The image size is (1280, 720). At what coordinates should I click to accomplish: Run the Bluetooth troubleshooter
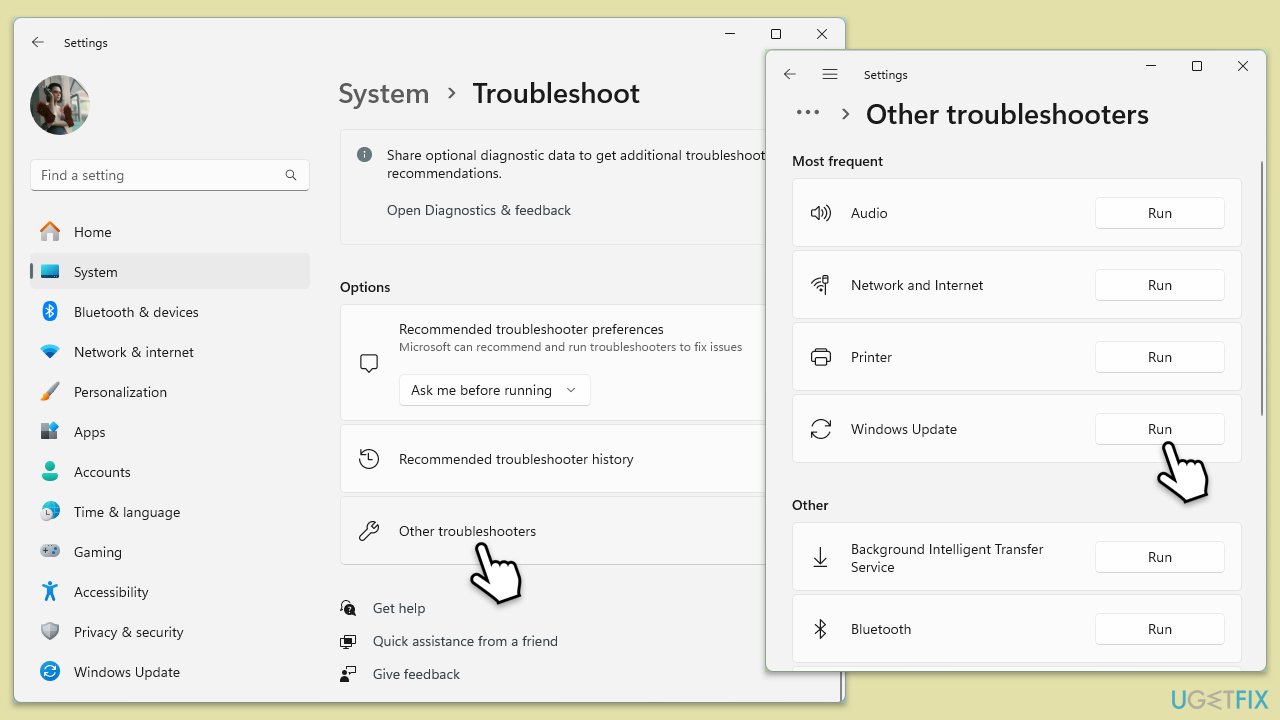click(x=1160, y=629)
